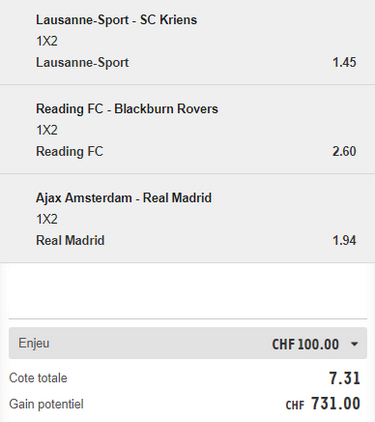This screenshot has width=375, height=422.
Task: Select the Reading FC pick under second match
Action: coord(70,151)
